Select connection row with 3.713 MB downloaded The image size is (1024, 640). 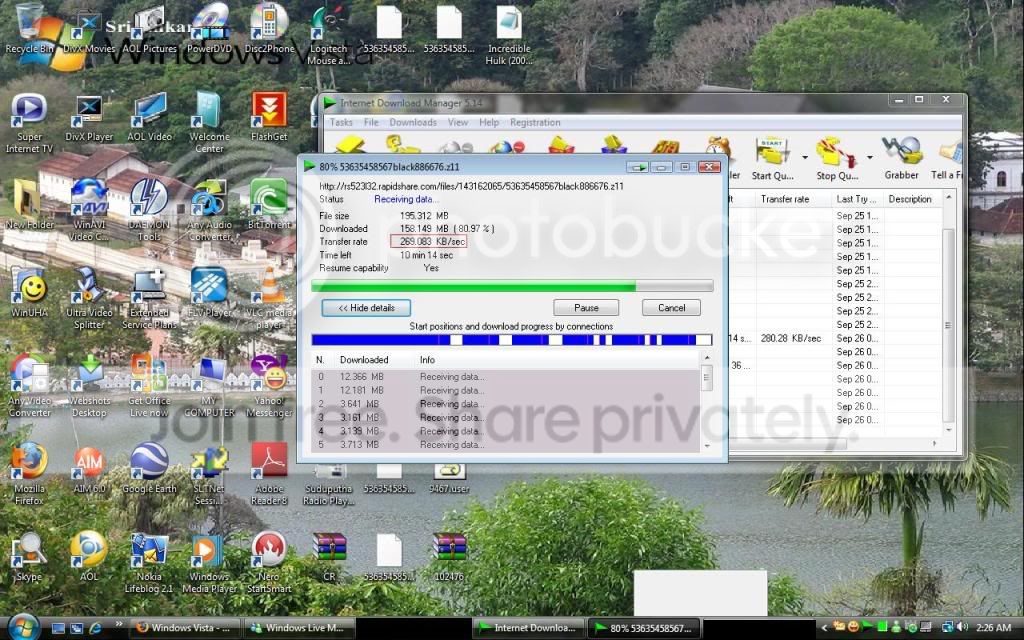click(x=506, y=445)
